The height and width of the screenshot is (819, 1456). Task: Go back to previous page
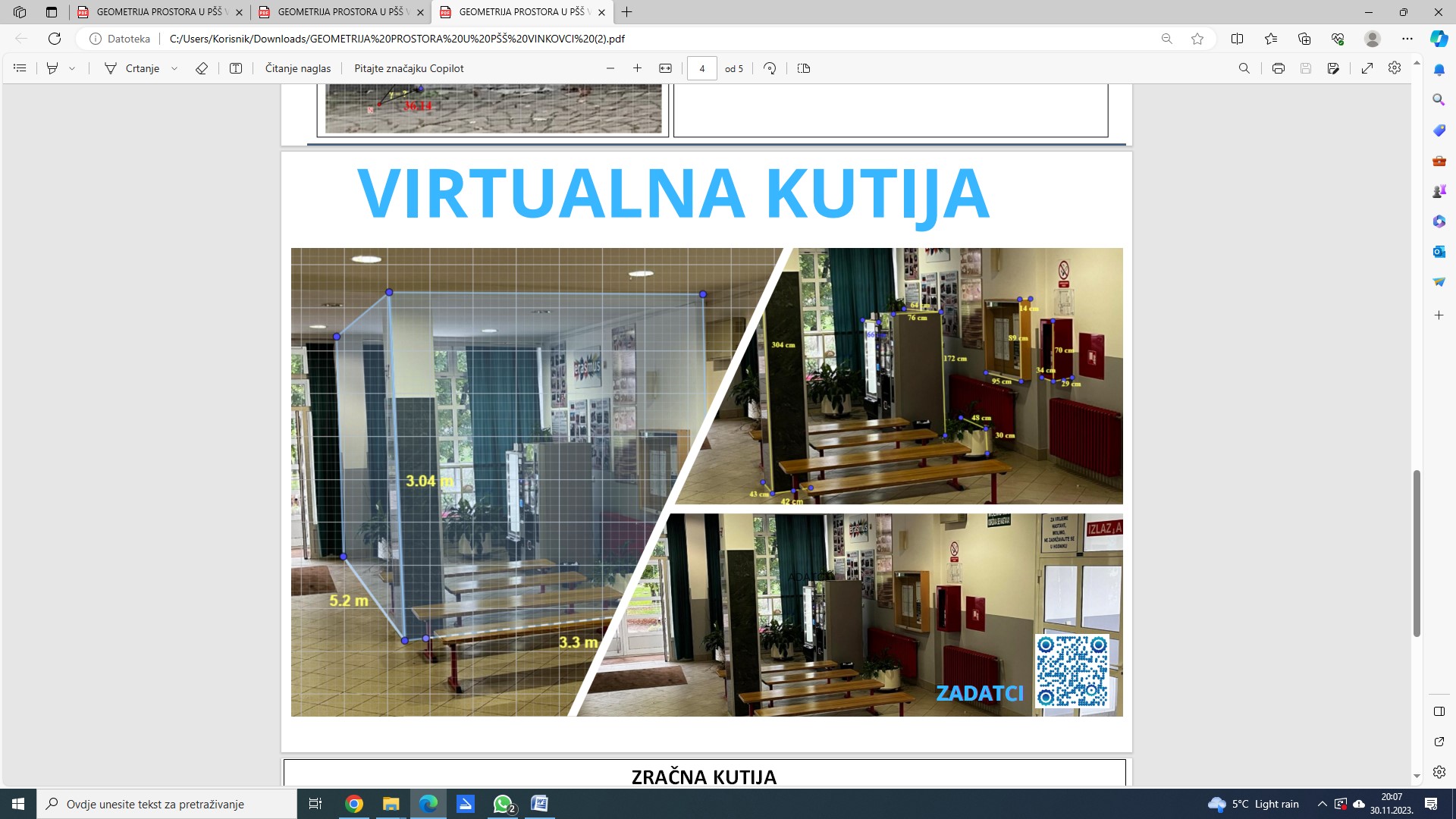21,39
